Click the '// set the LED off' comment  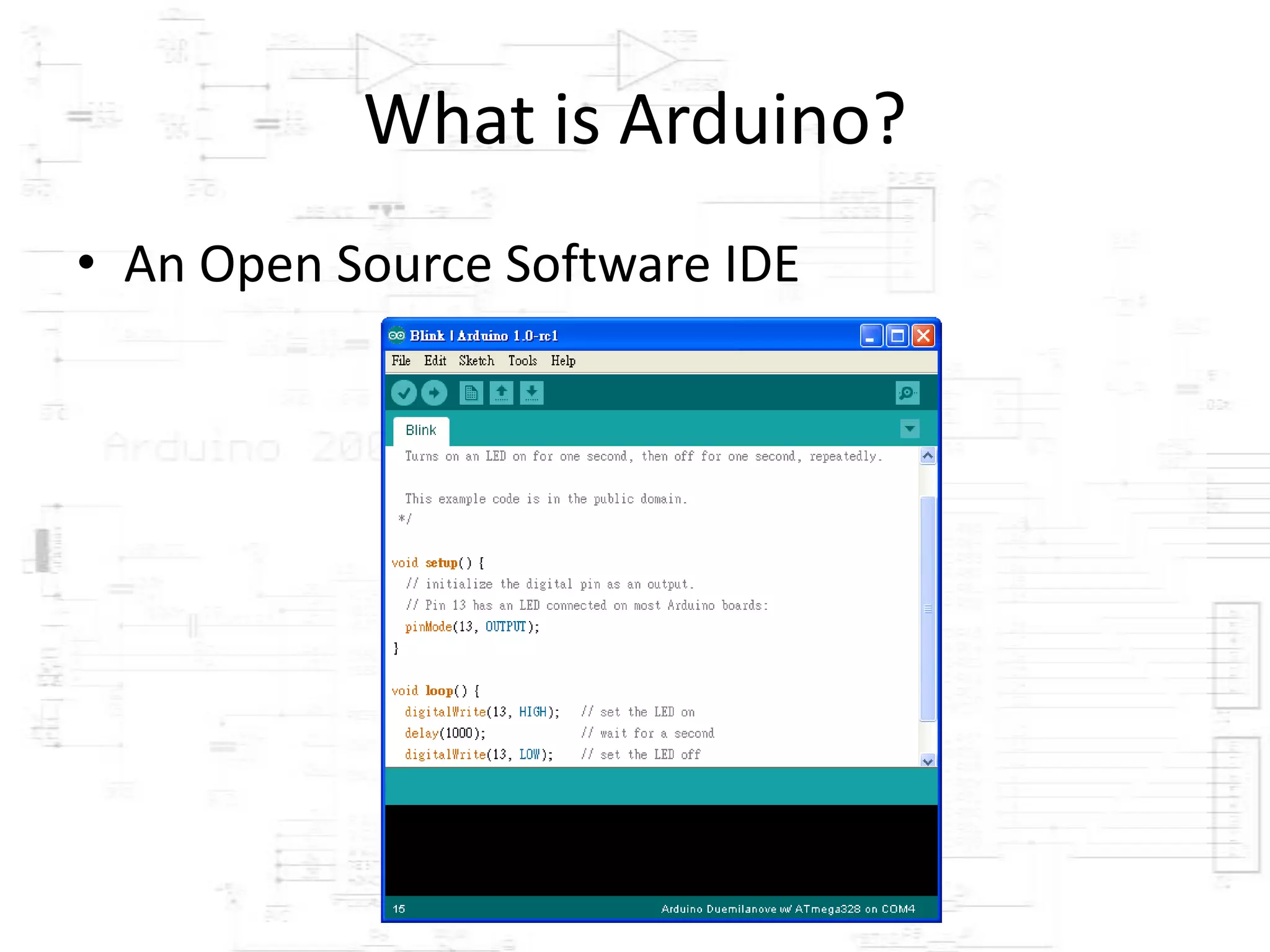tap(641, 754)
